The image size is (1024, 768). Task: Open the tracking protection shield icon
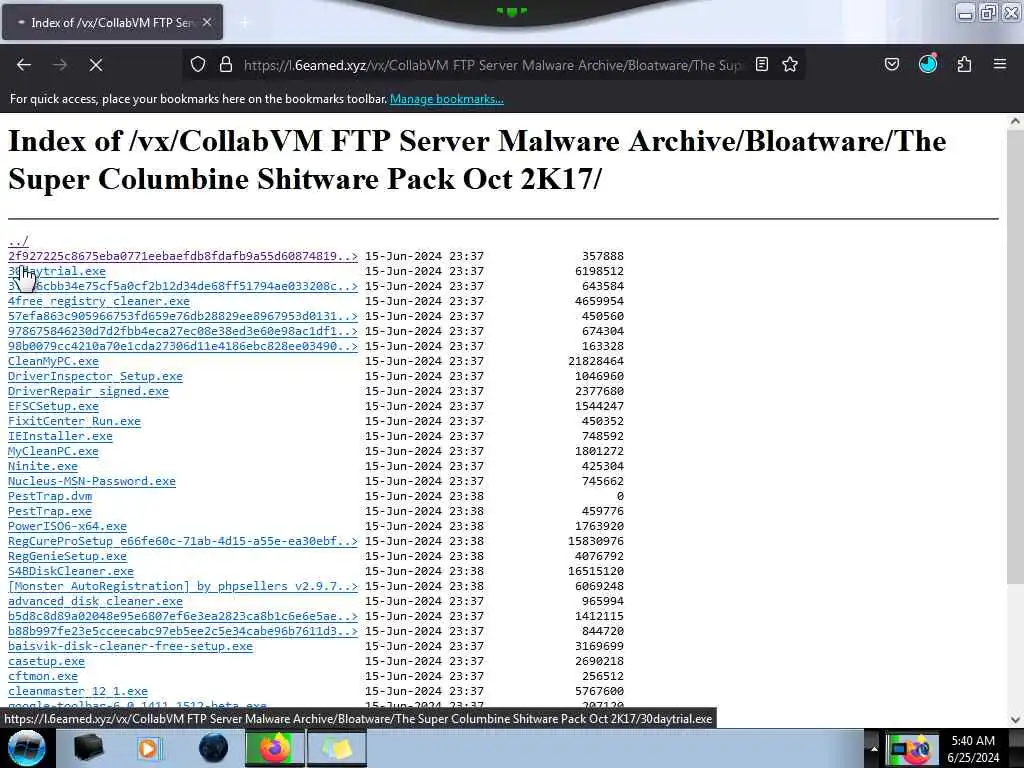(198, 65)
